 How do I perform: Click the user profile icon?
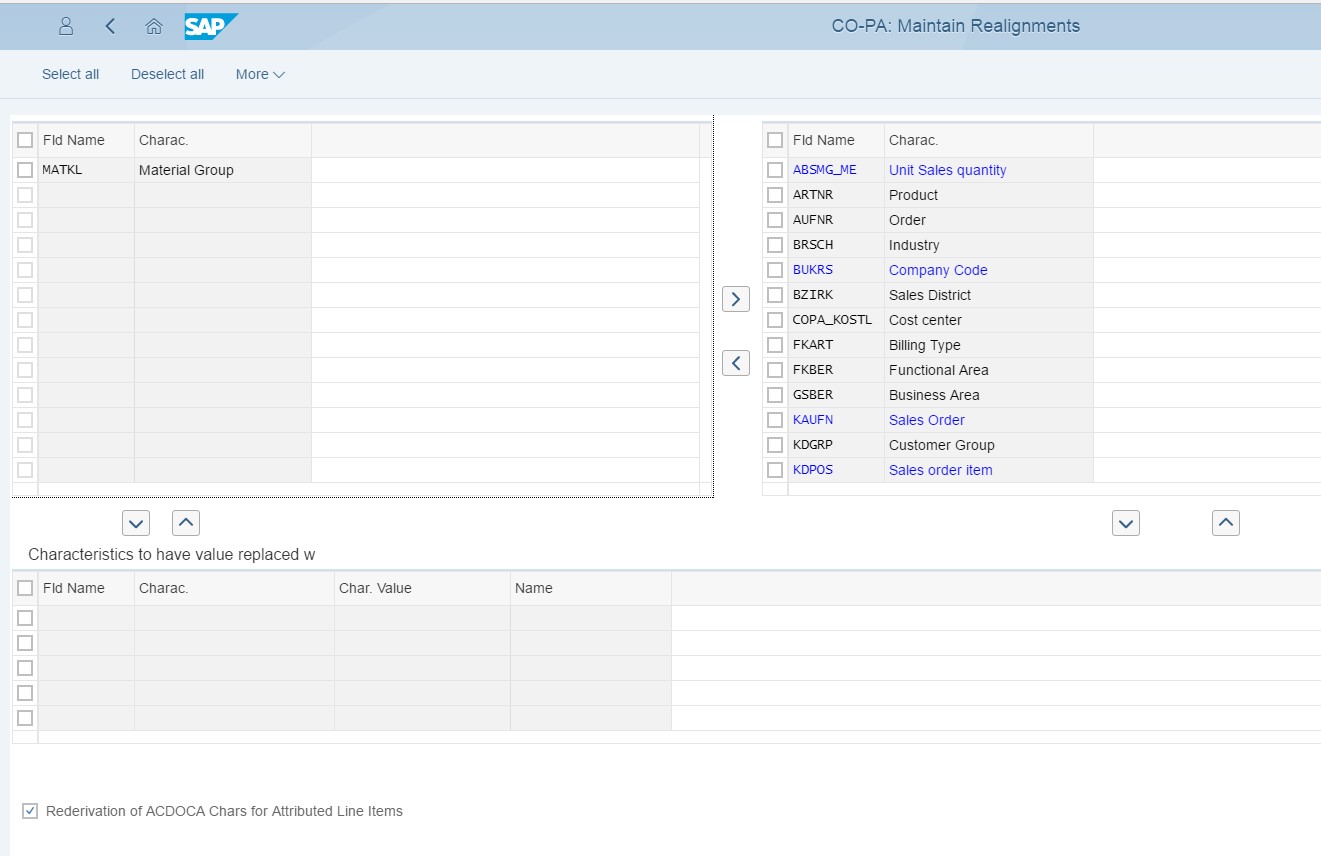[x=66, y=26]
